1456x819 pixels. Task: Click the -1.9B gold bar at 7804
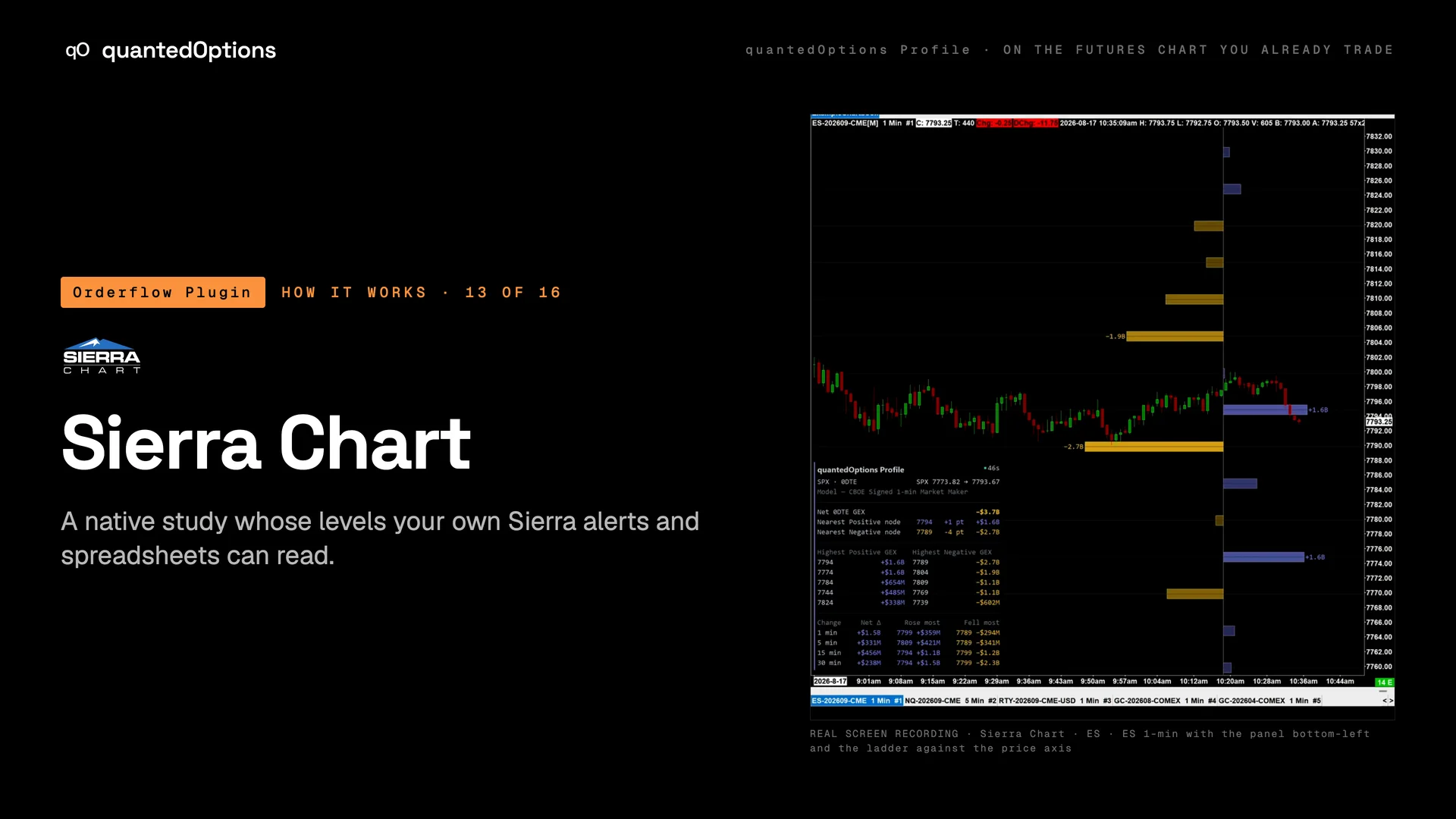pyautogui.click(x=1175, y=336)
